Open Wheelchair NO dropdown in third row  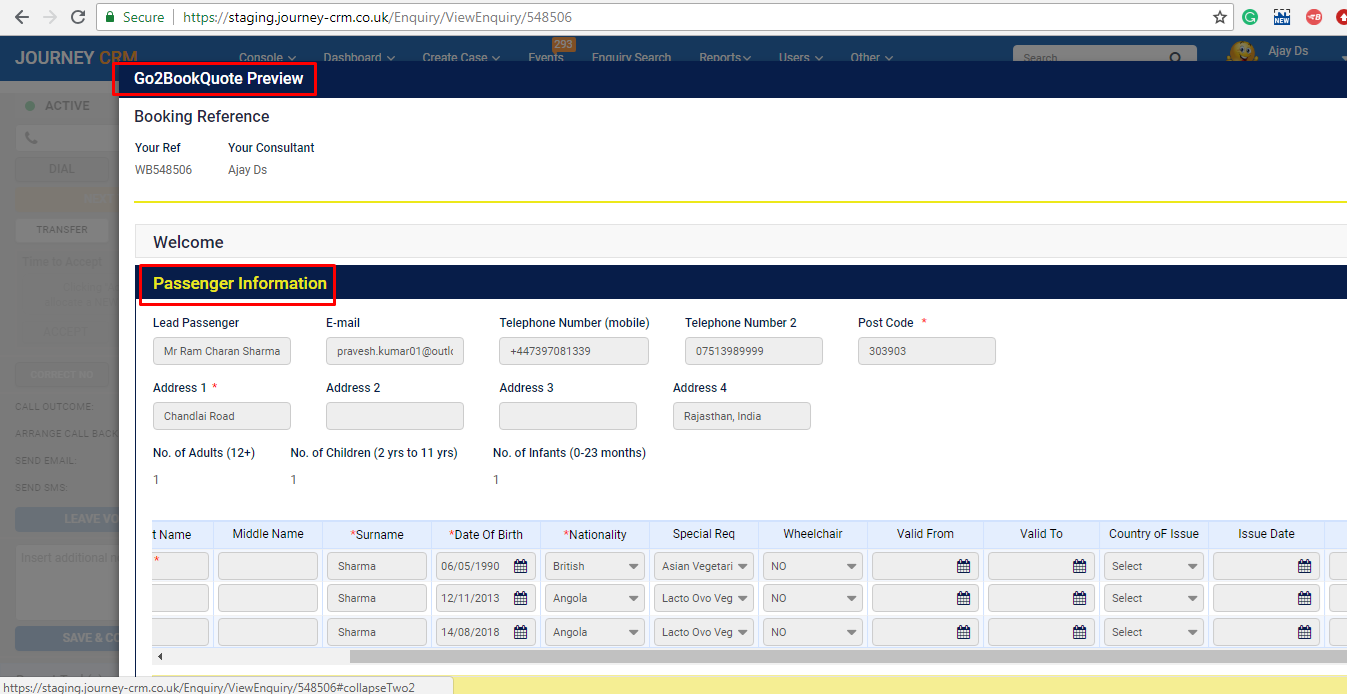click(813, 632)
